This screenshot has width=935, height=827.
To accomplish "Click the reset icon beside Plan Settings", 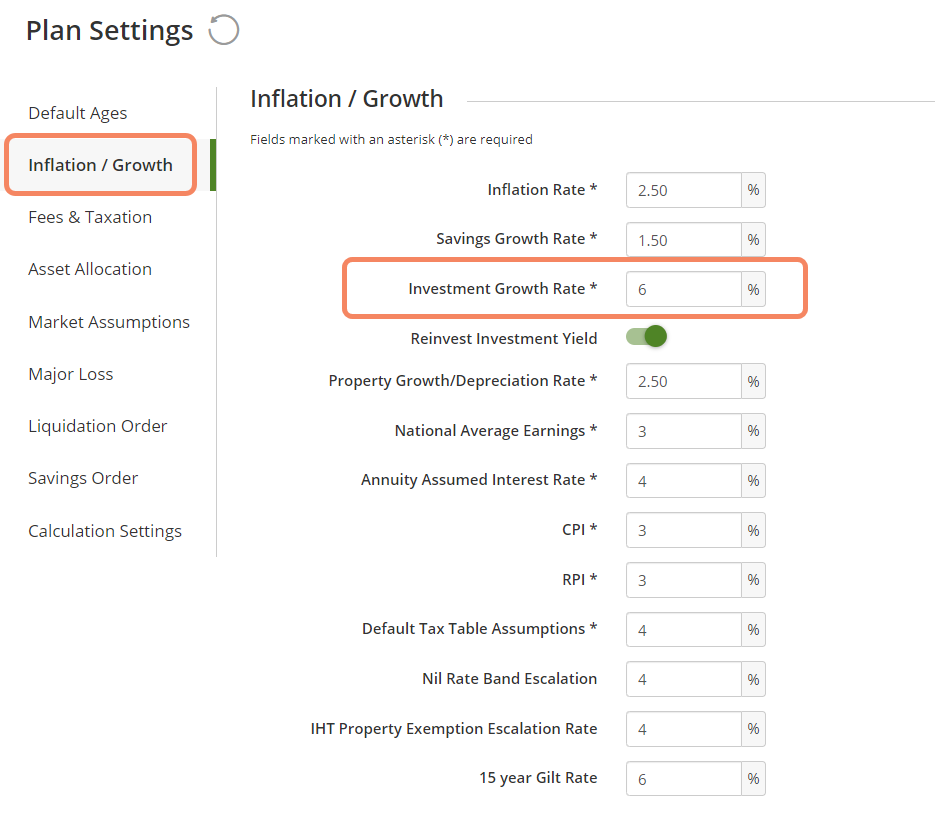I will click(224, 30).
